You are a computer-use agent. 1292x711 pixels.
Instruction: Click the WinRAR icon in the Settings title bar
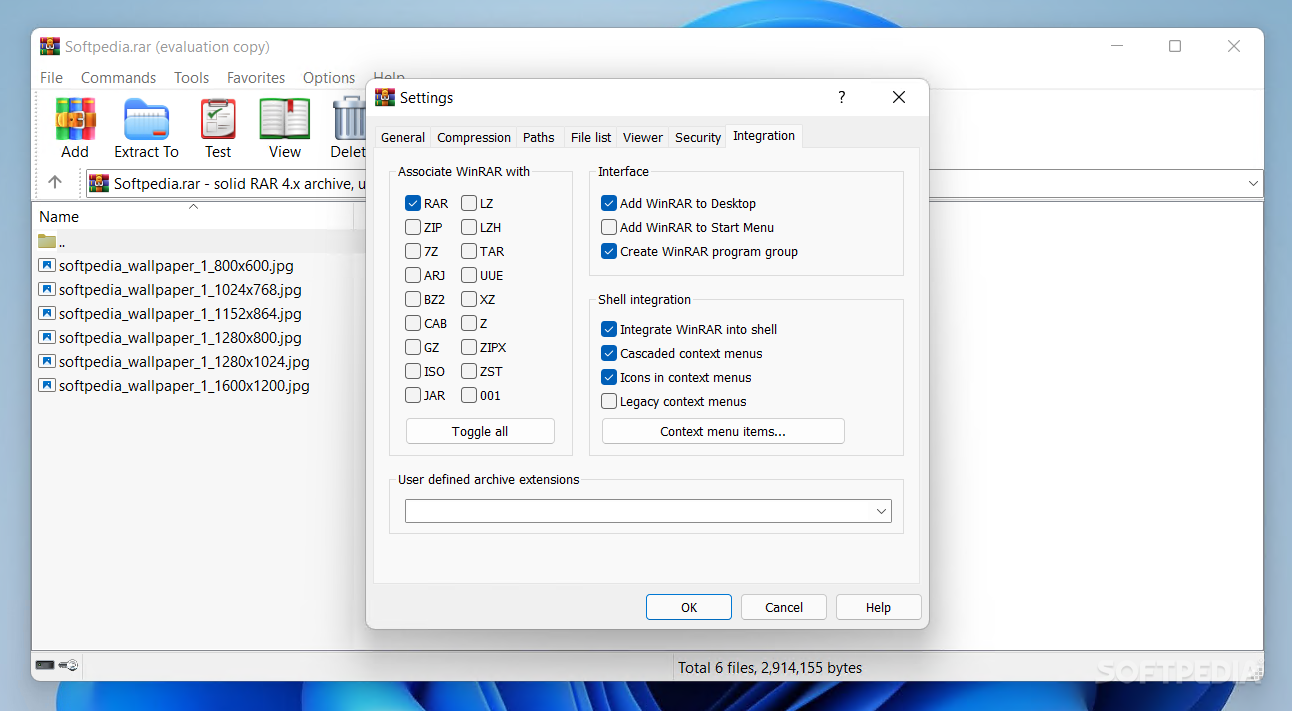pyautogui.click(x=385, y=97)
